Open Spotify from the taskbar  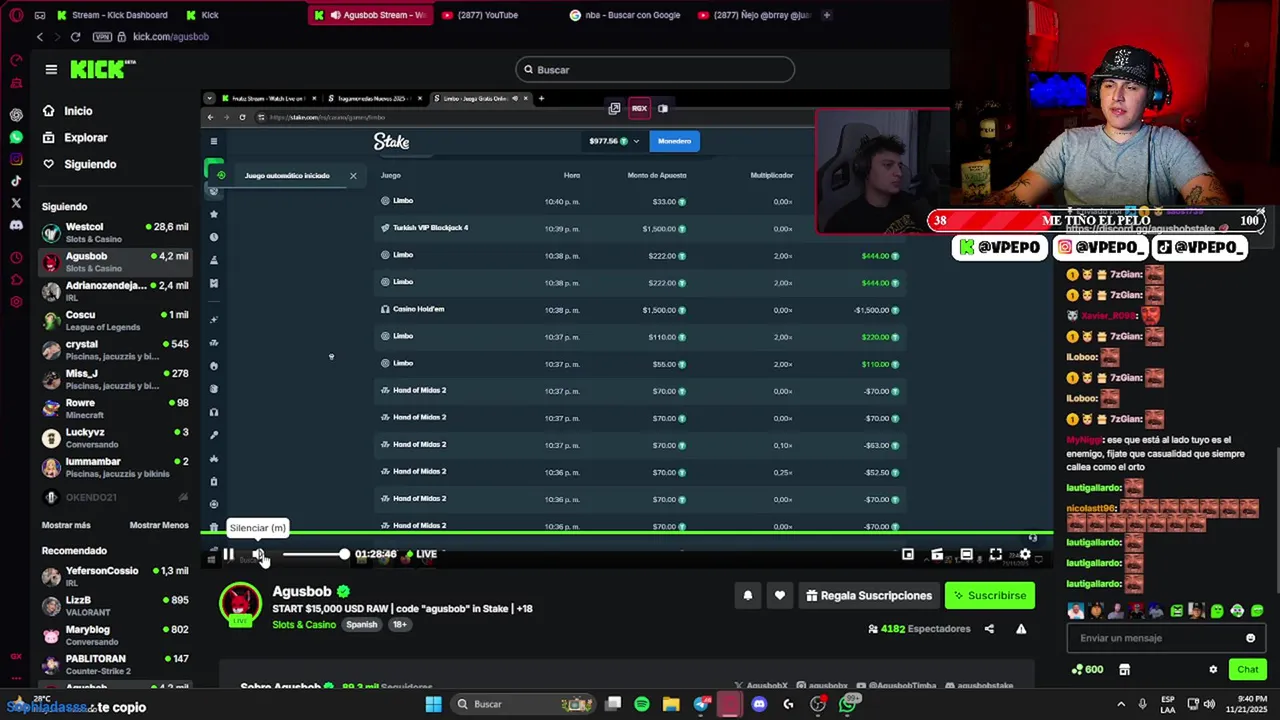[x=642, y=704]
